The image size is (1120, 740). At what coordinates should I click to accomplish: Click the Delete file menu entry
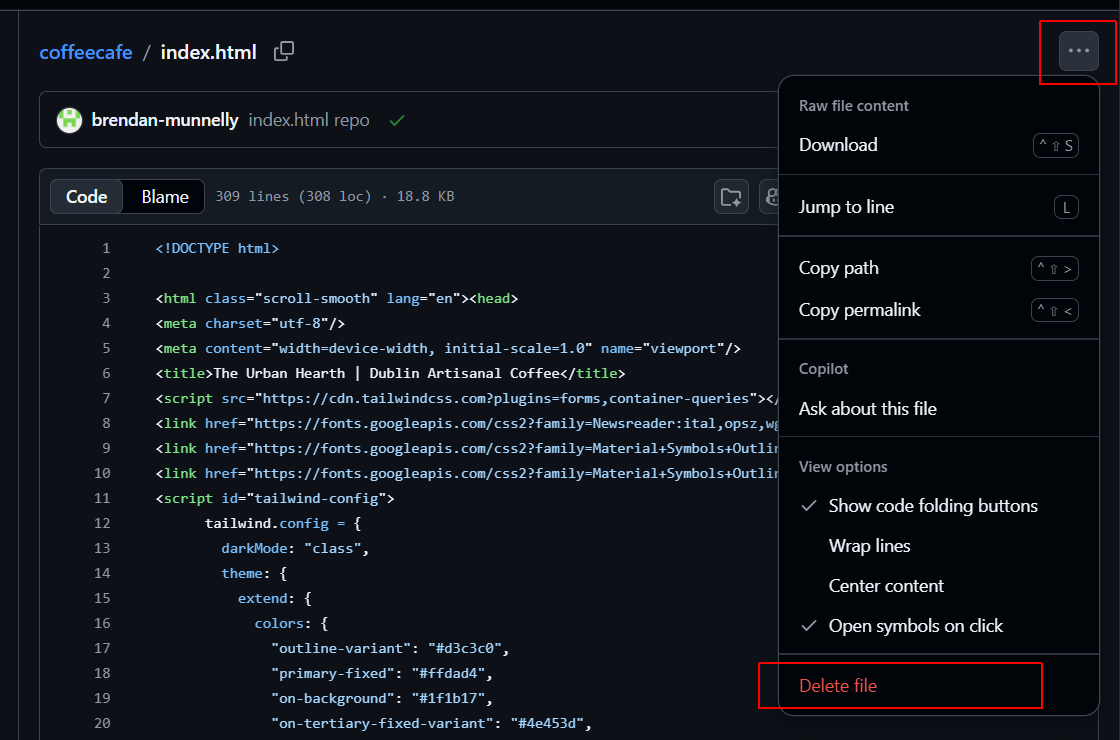click(x=939, y=686)
